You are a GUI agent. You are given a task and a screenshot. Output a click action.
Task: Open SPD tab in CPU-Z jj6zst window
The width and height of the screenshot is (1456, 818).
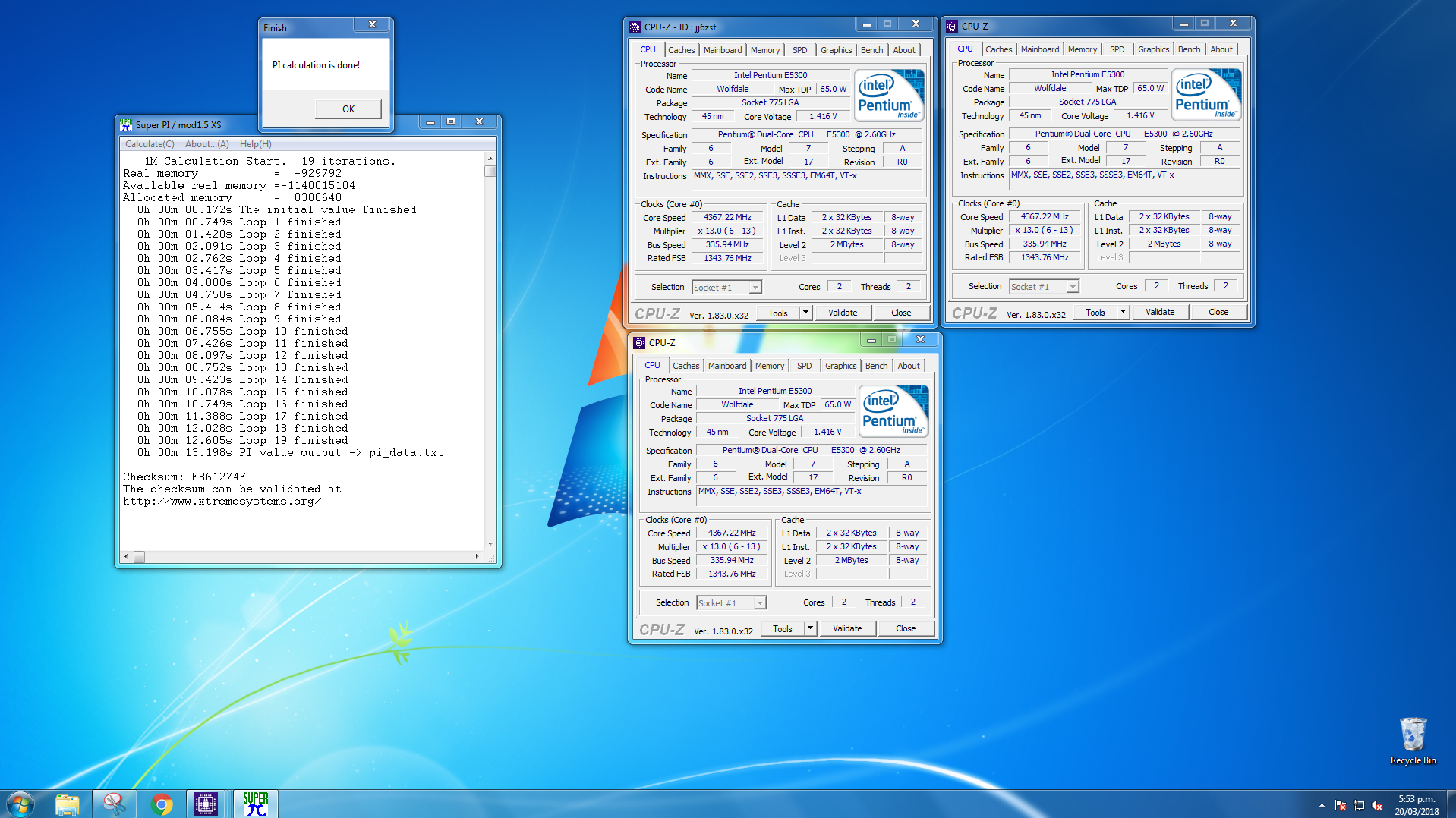(800, 50)
